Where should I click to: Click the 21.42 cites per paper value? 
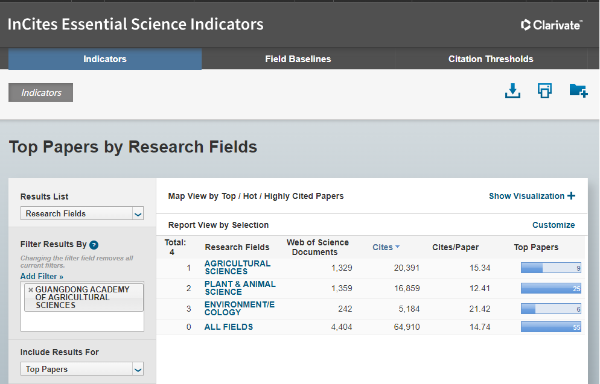point(480,309)
